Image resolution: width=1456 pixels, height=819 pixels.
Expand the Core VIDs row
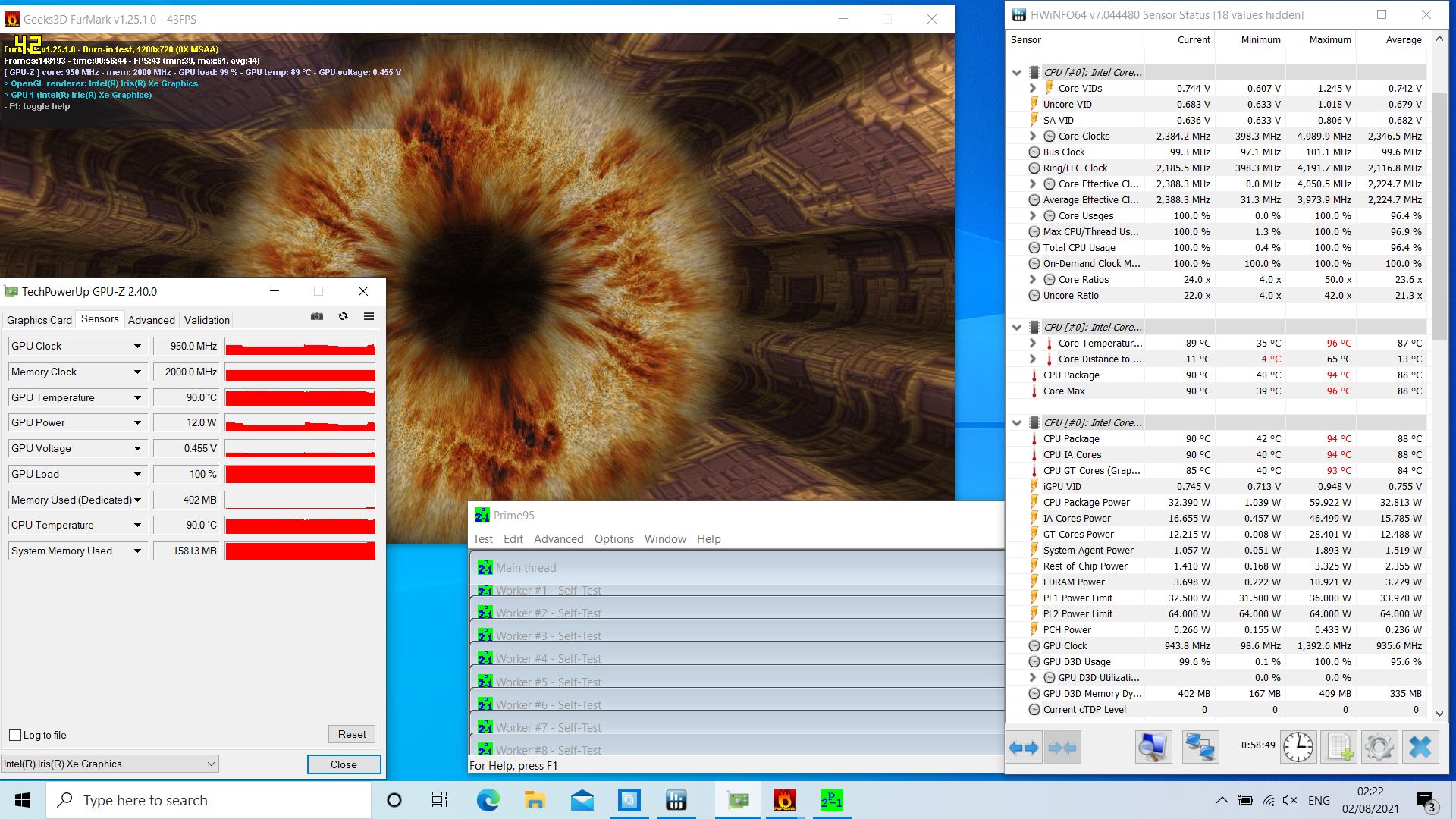point(1032,89)
